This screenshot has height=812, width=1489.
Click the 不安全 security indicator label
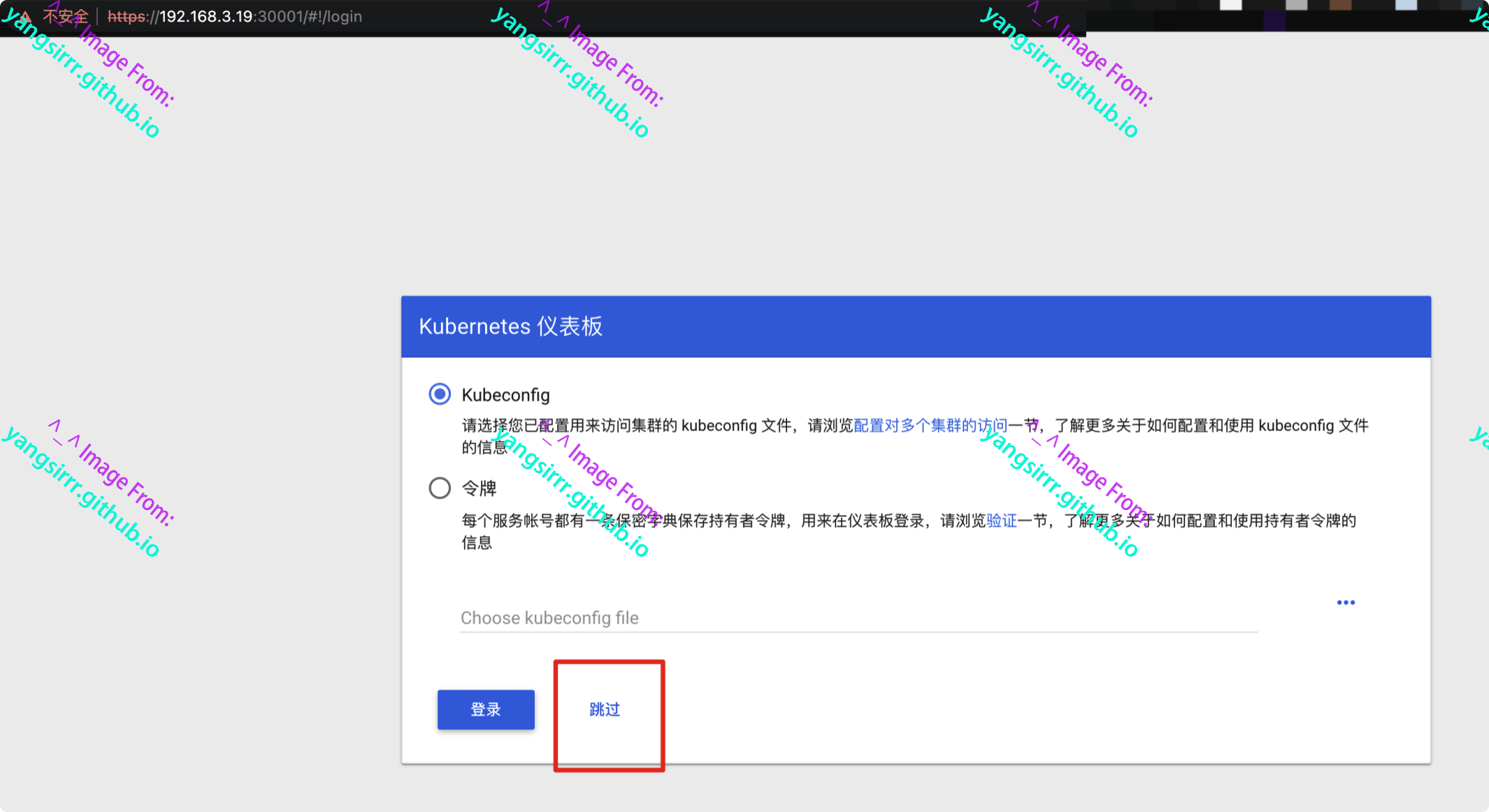[x=66, y=16]
